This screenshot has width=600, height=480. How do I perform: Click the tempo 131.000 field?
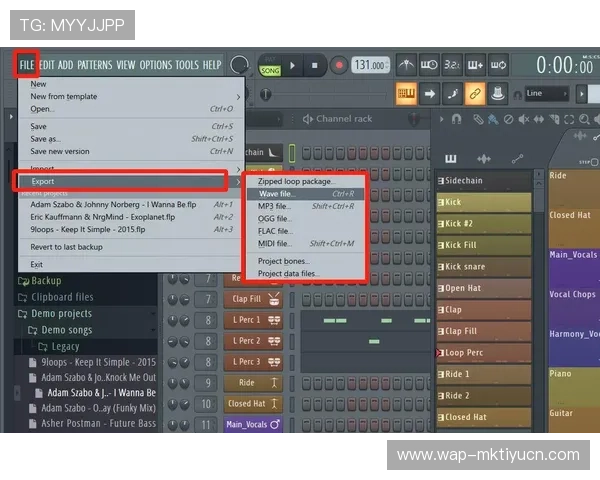click(369, 65)
